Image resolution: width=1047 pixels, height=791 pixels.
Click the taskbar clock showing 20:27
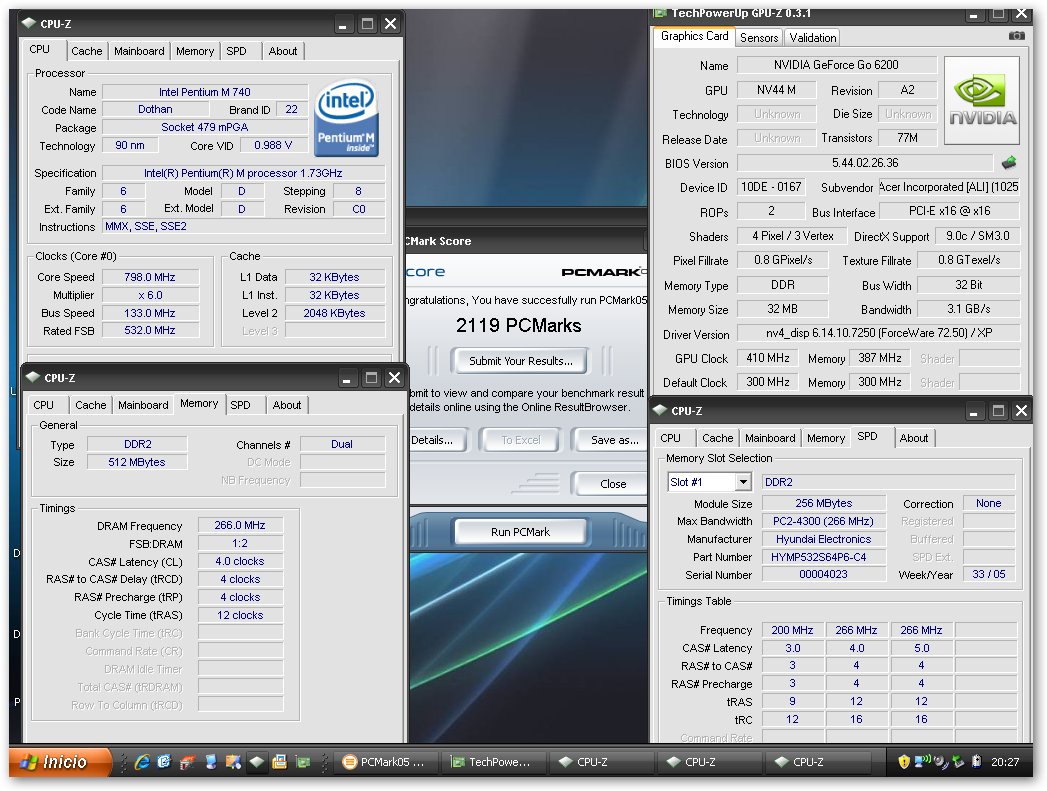1005,762
